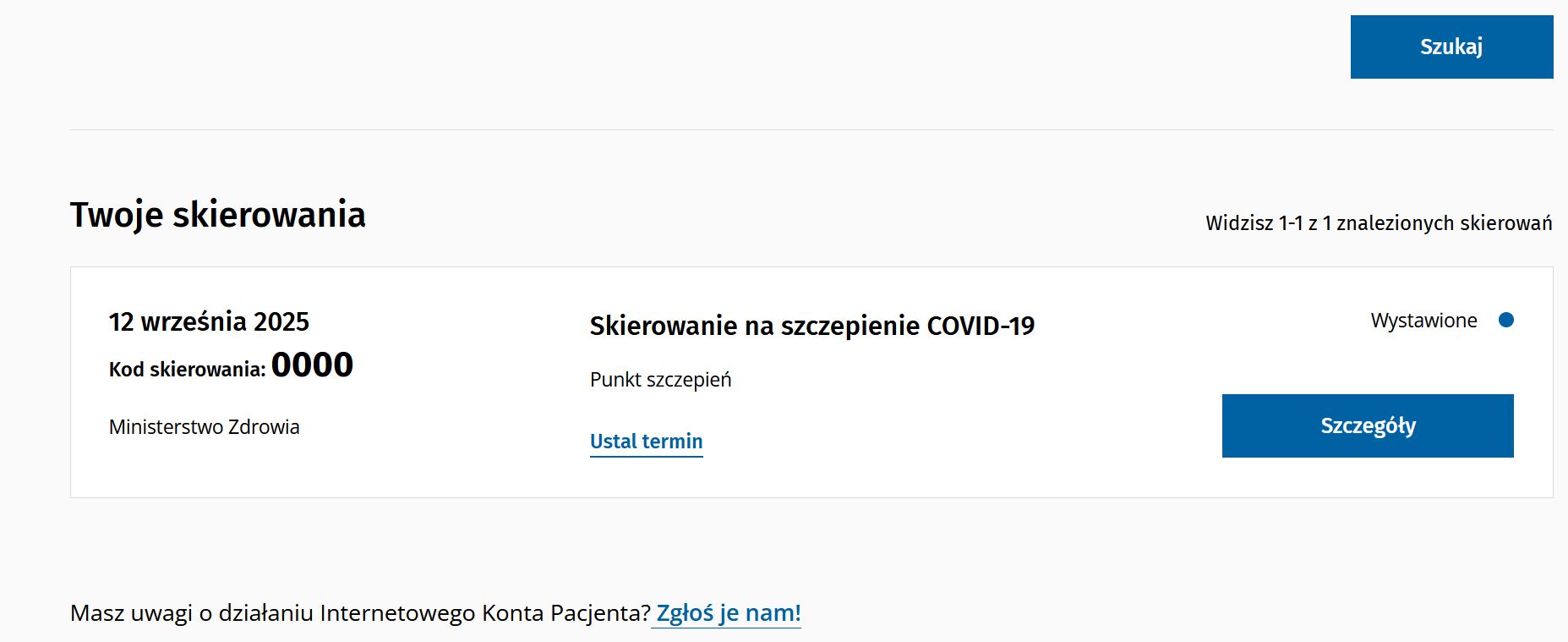The height and width of the screenshot is (642, 1568).
Task: Follow the Ustal termin link
Action: tap(646, 442)
